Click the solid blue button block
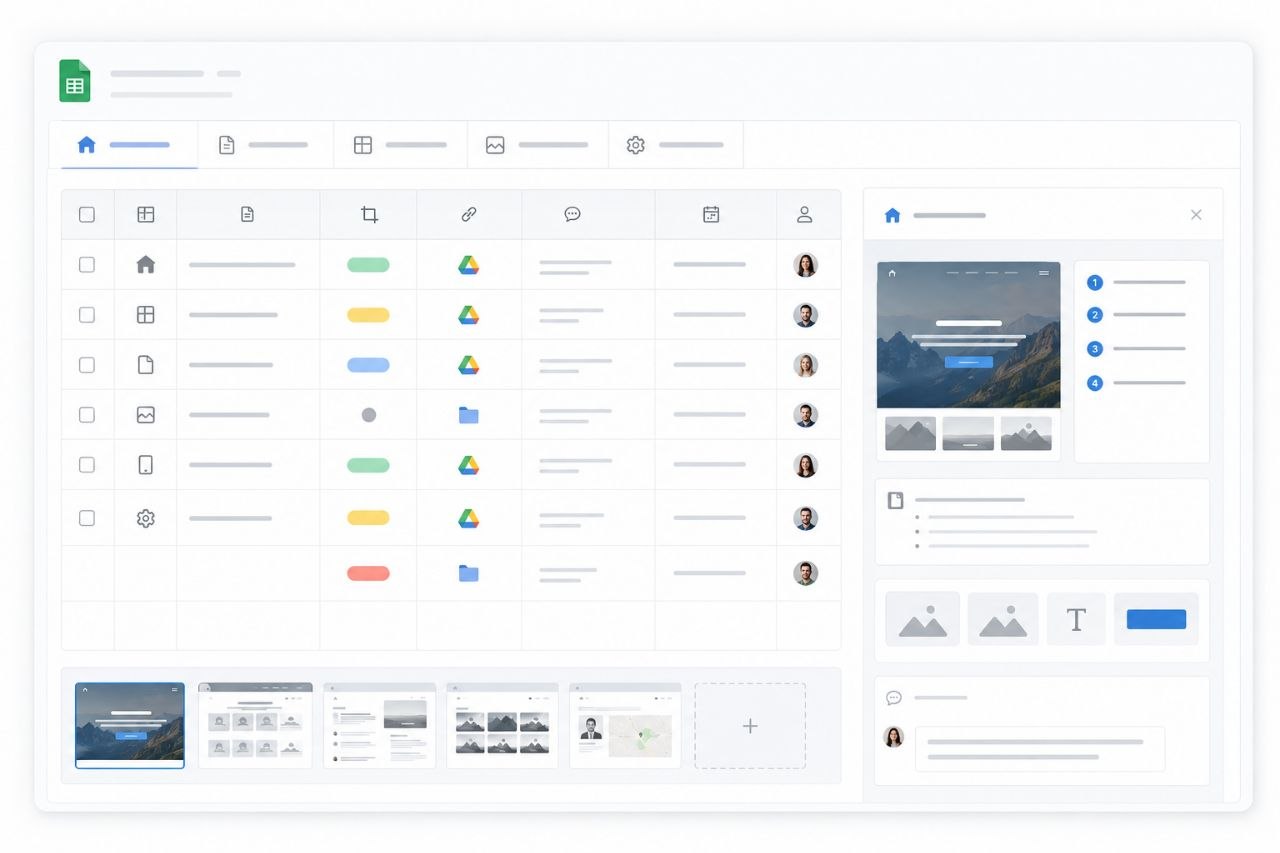This screenshot has height=853, width=1280. 1156,619
